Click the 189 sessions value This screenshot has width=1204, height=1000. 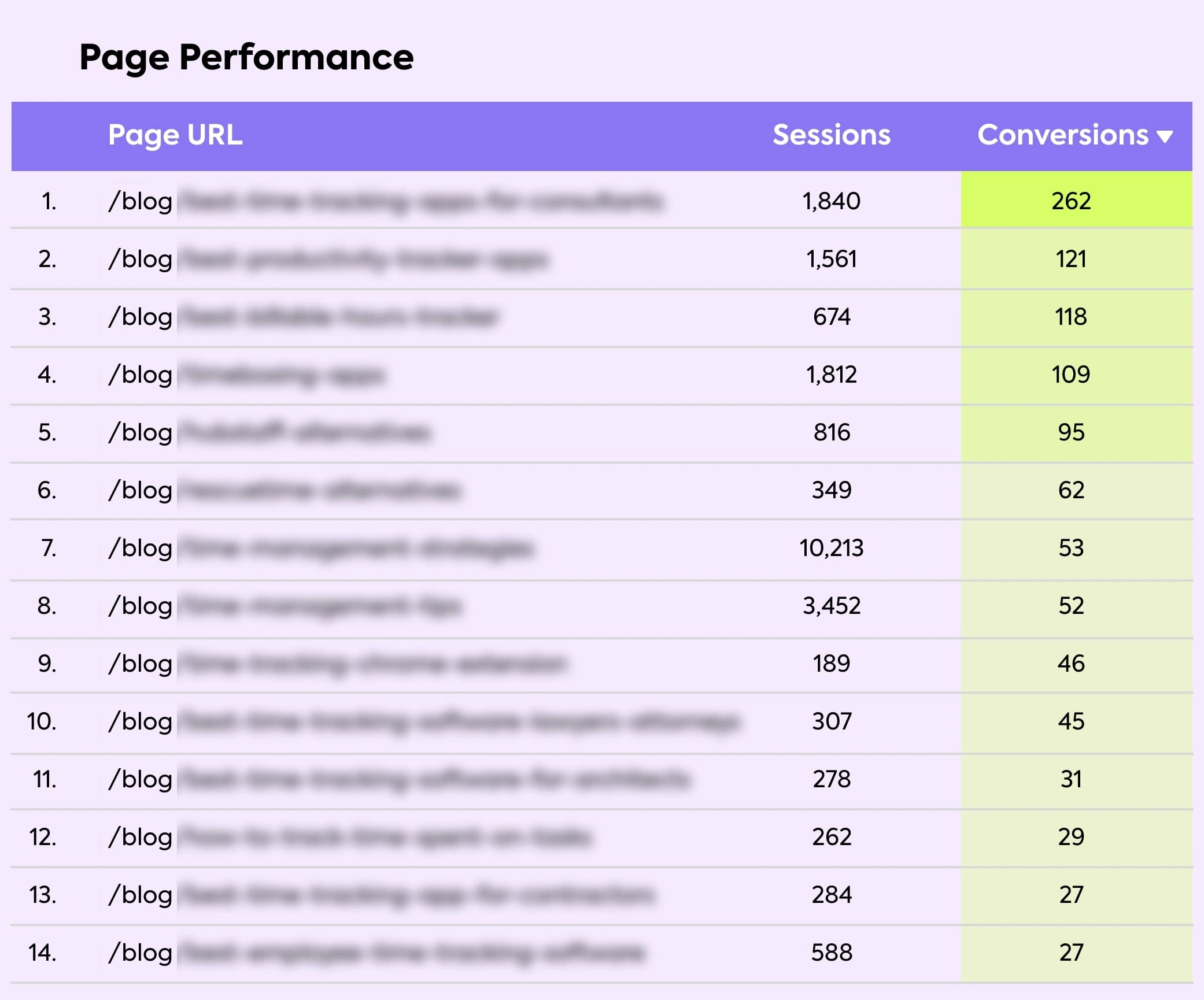tap(831, 664)
